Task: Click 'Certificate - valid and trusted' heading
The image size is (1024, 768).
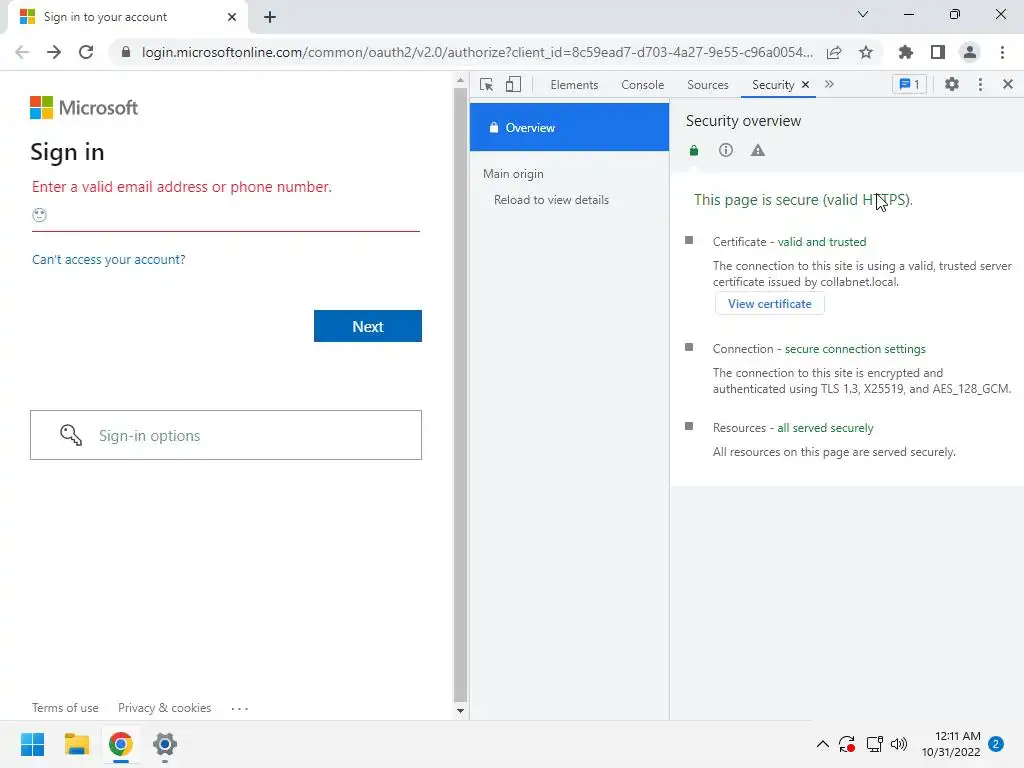Action: [x=790, y=242]
